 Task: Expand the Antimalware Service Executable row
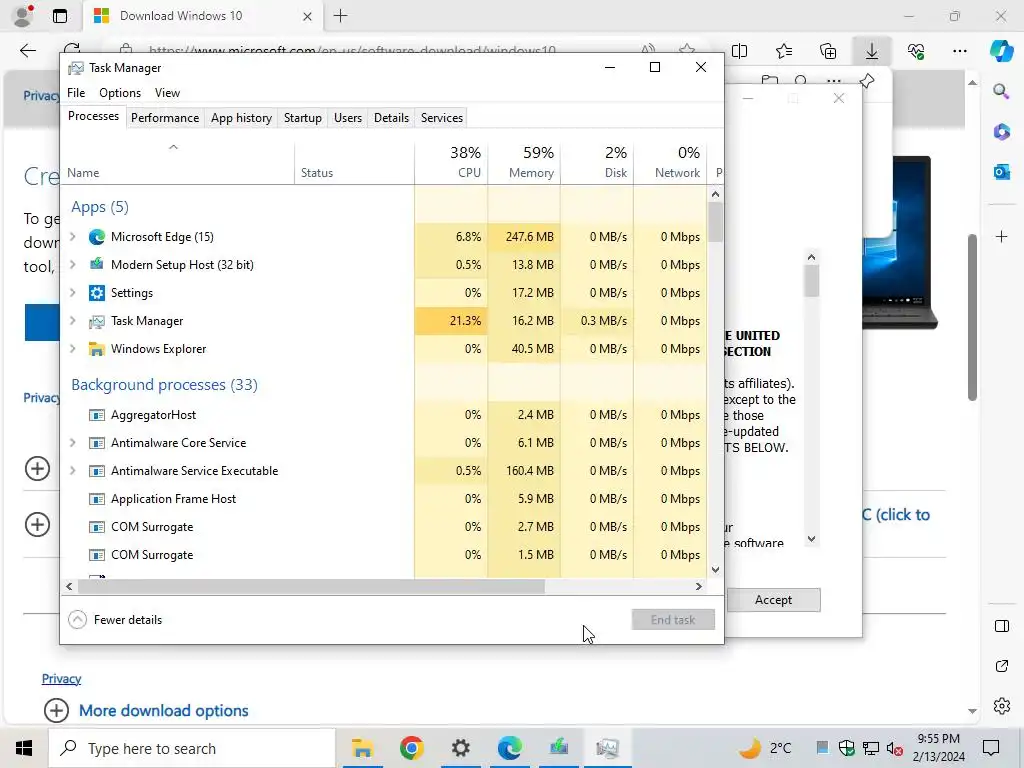click(72, 471)
